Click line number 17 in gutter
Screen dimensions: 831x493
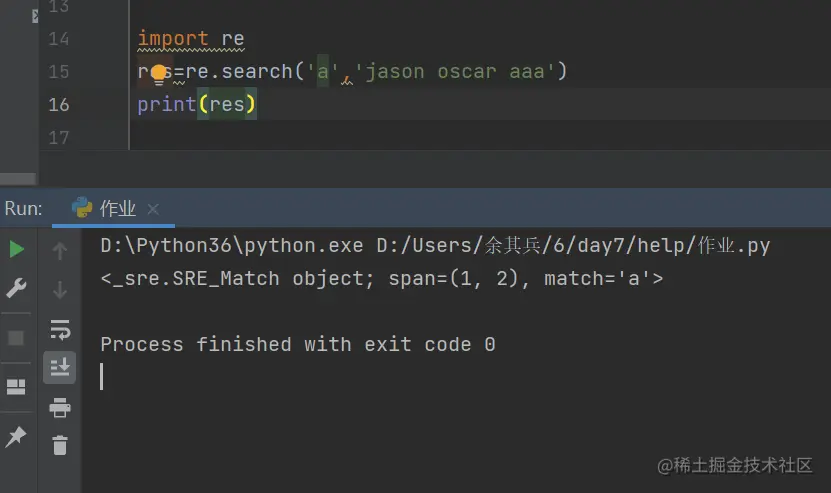pyautogui.click(x=59, y=138)
